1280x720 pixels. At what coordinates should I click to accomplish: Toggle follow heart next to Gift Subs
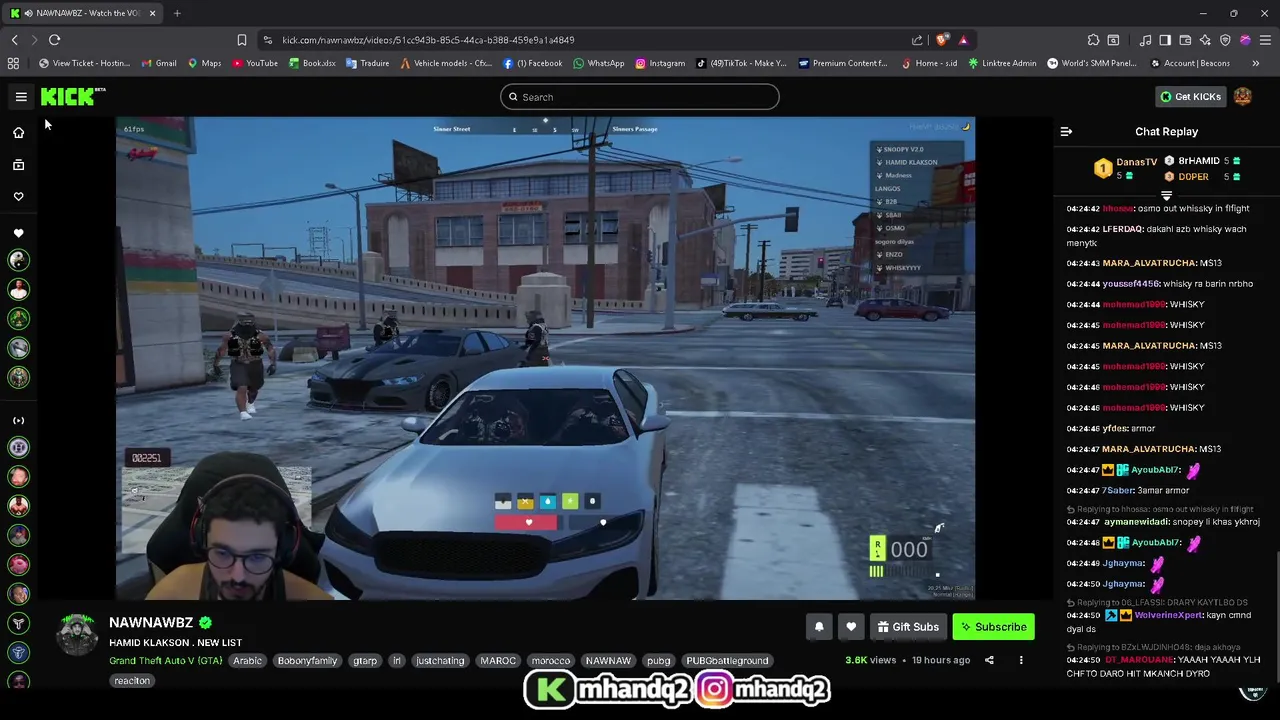point(851,627)
